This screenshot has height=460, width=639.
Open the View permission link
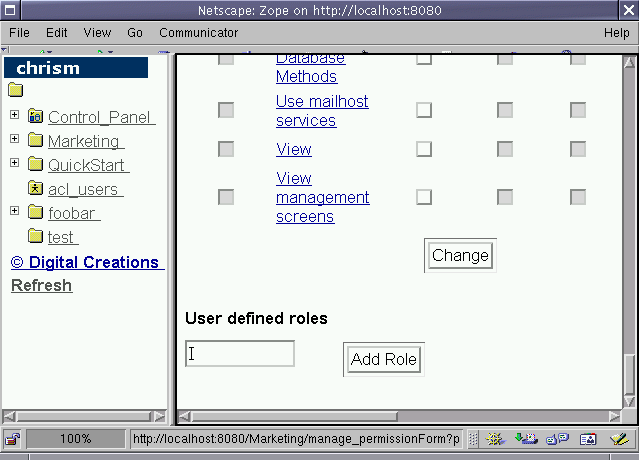click(x=293, y=150)
